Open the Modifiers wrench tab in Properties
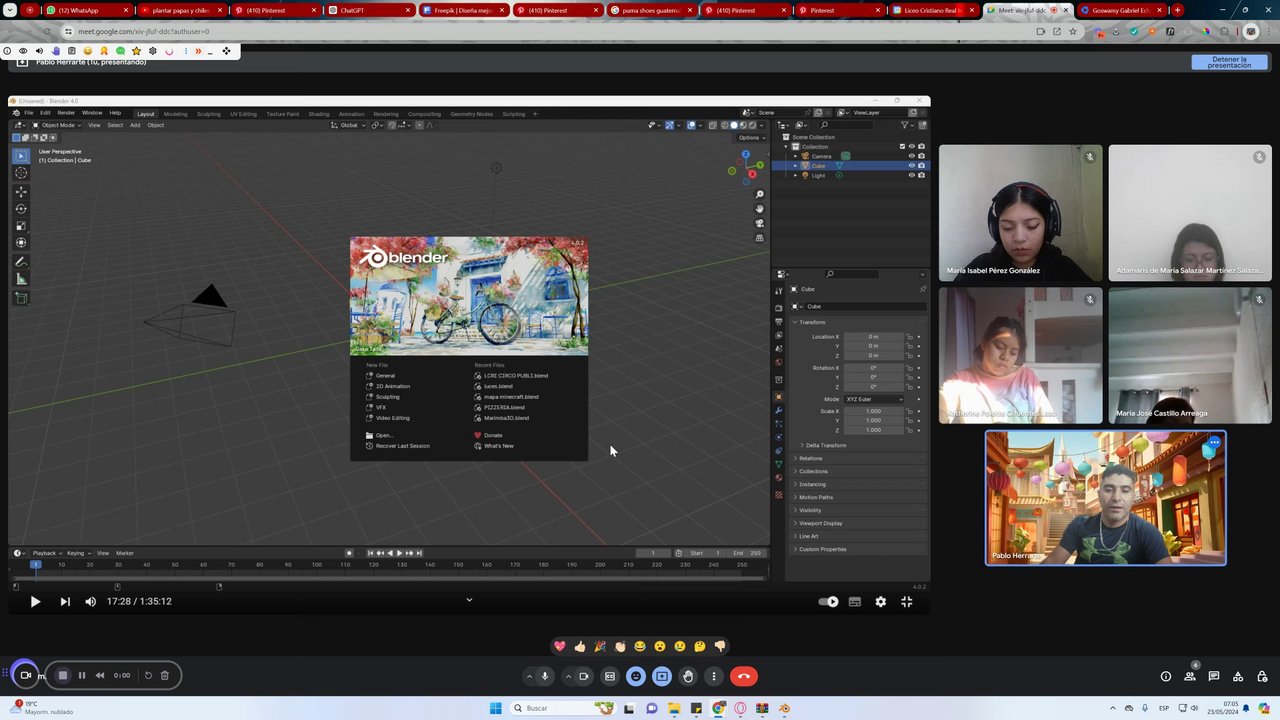 click(x=779, y=411)
